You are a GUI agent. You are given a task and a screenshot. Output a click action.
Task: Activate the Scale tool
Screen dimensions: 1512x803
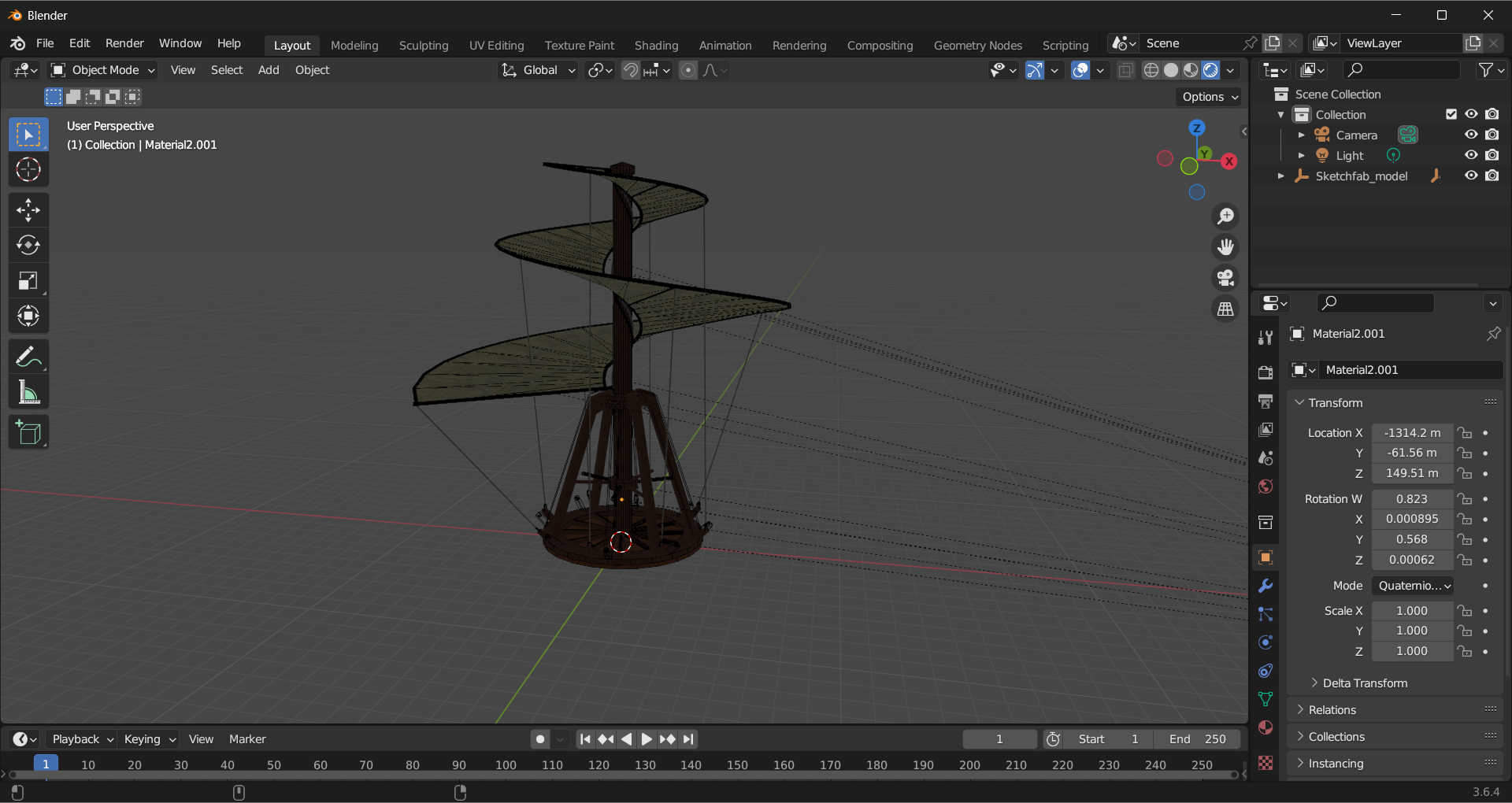coord(28,280)
